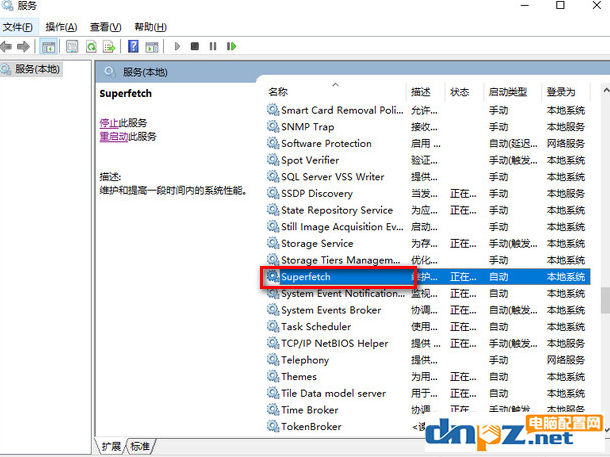610x457 pixels.
Task: Click the gear icon beside Telephony
Action: (273, 360)
